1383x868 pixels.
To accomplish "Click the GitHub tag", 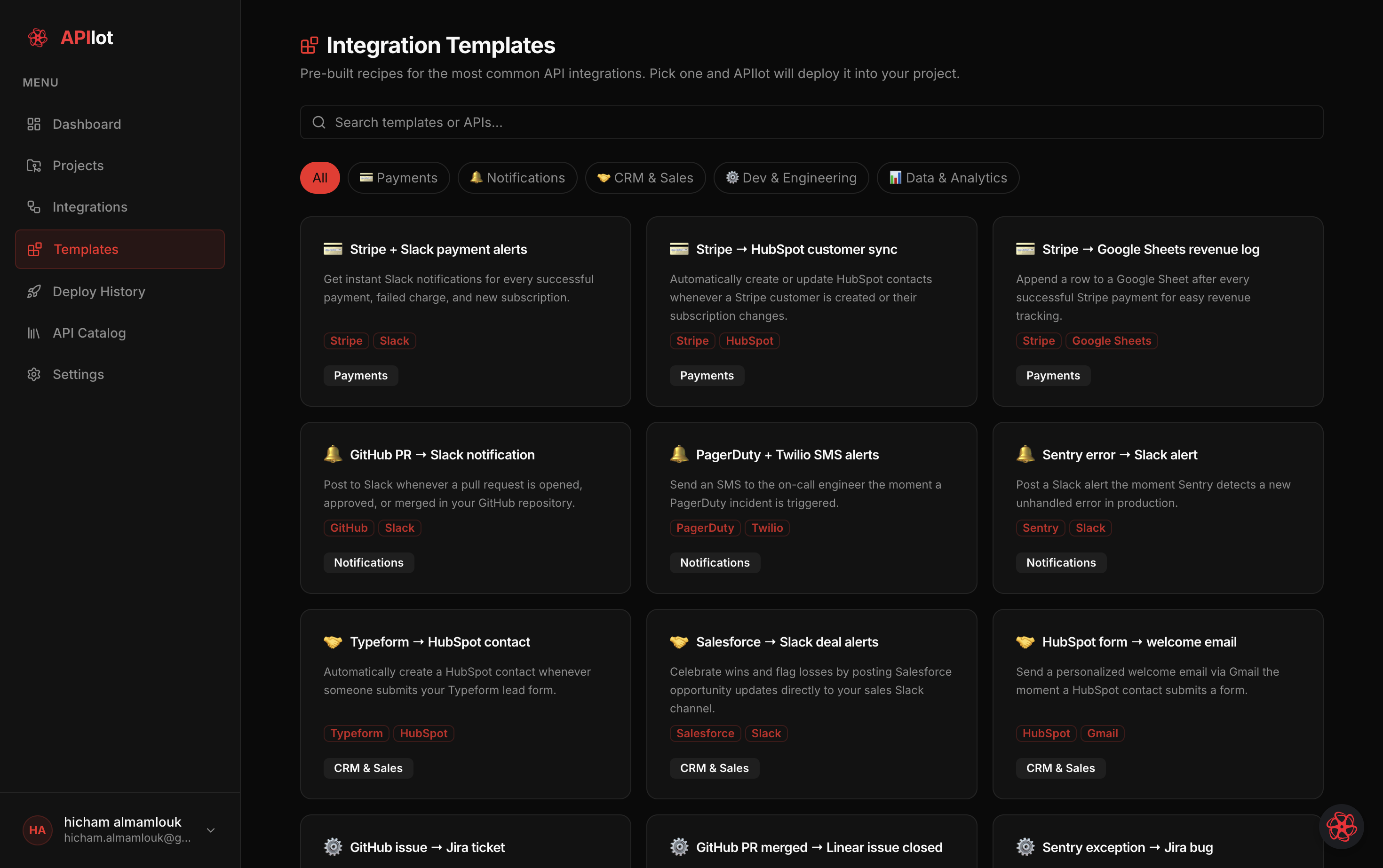I will point(349,528).
